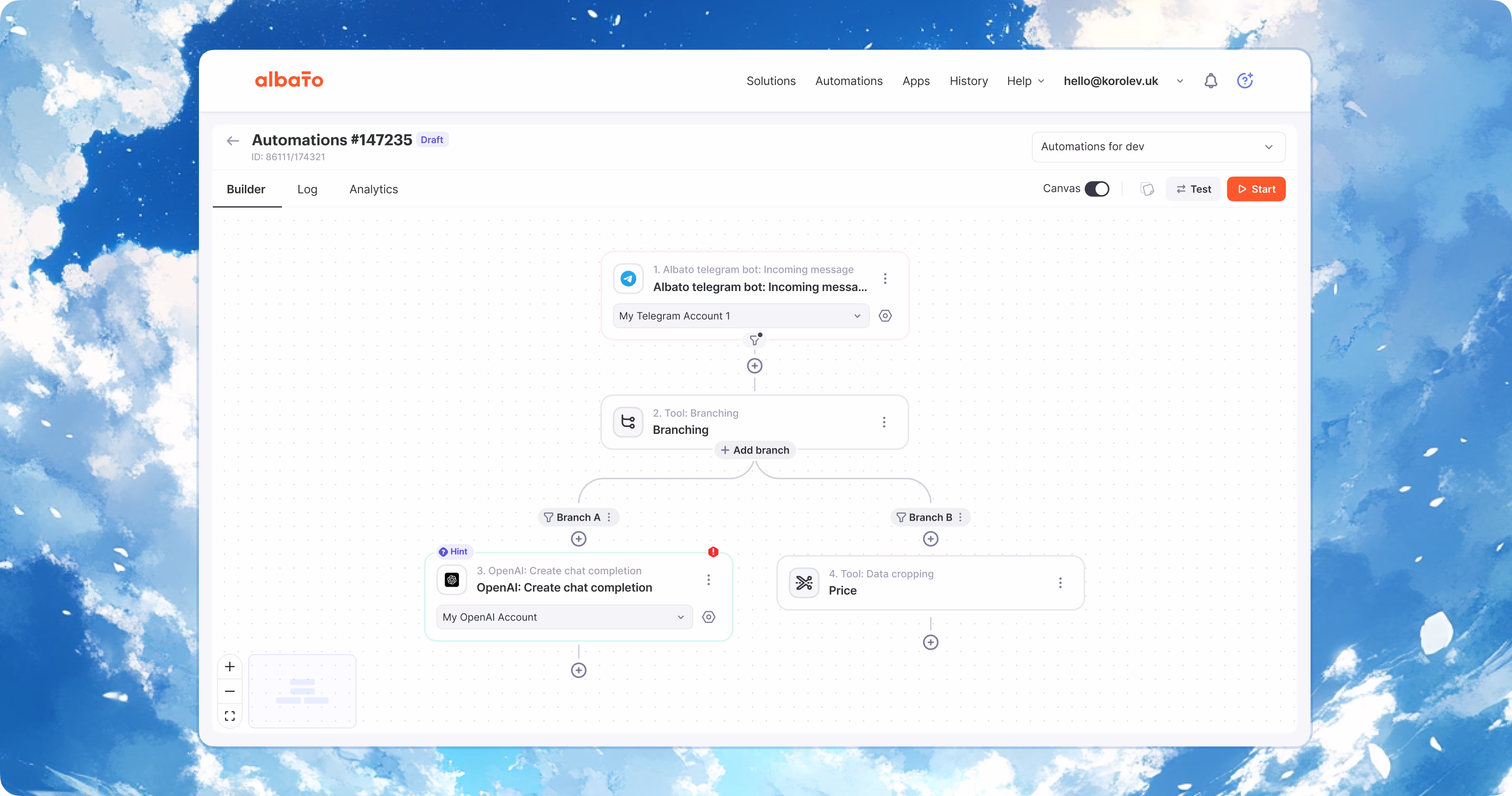Image resolution: width=1512 pixels, height=796 pixels.
Task: Click the fit-to-screen icon in zoom controls
Action: point(230,716)
